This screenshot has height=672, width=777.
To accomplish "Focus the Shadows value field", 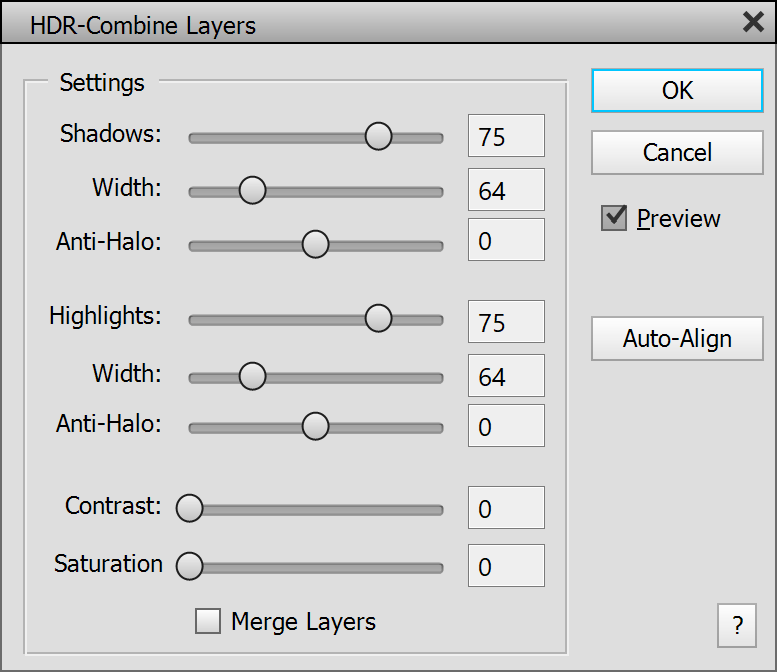I will pos(506,136).
